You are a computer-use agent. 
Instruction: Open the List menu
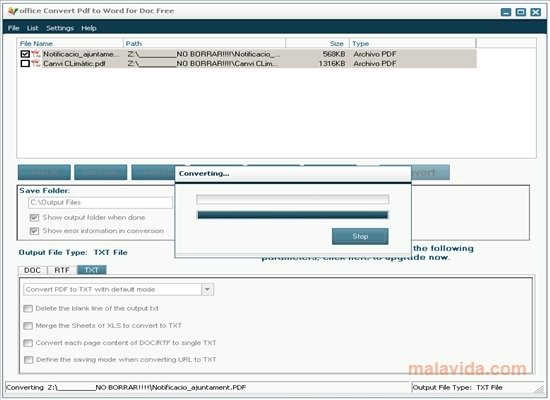click(33, 28)
